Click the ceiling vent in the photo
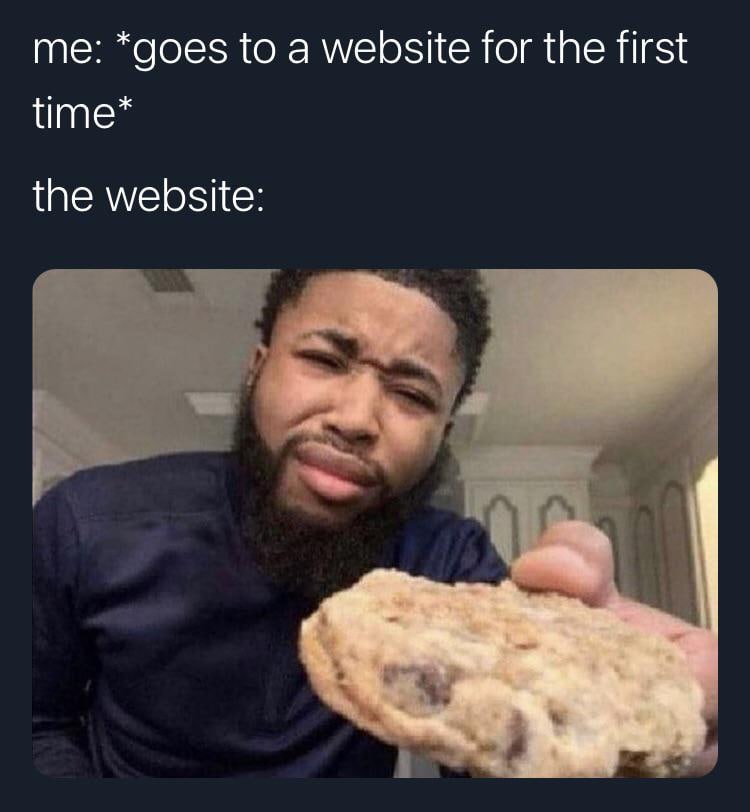This screenshot has width=750, height=812. click(167, 280)
